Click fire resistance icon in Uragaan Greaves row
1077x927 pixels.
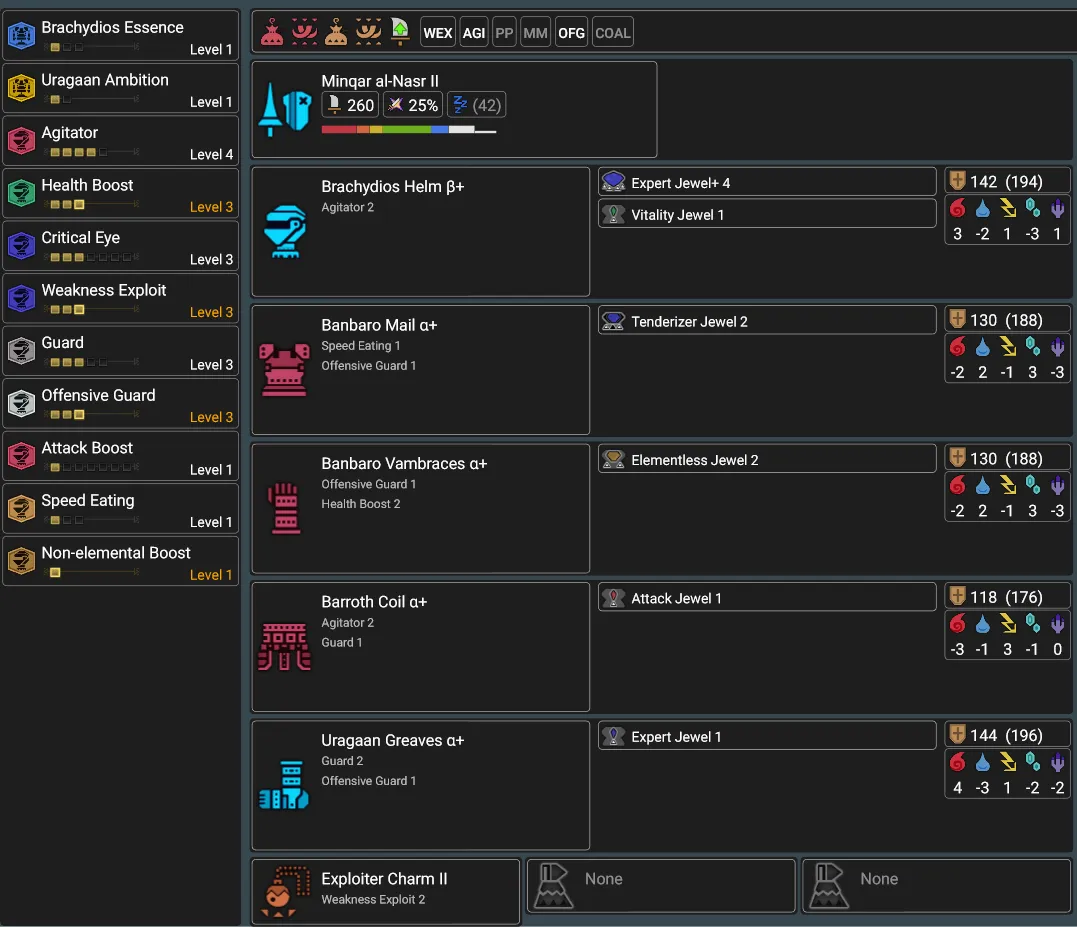coord(957,762)
